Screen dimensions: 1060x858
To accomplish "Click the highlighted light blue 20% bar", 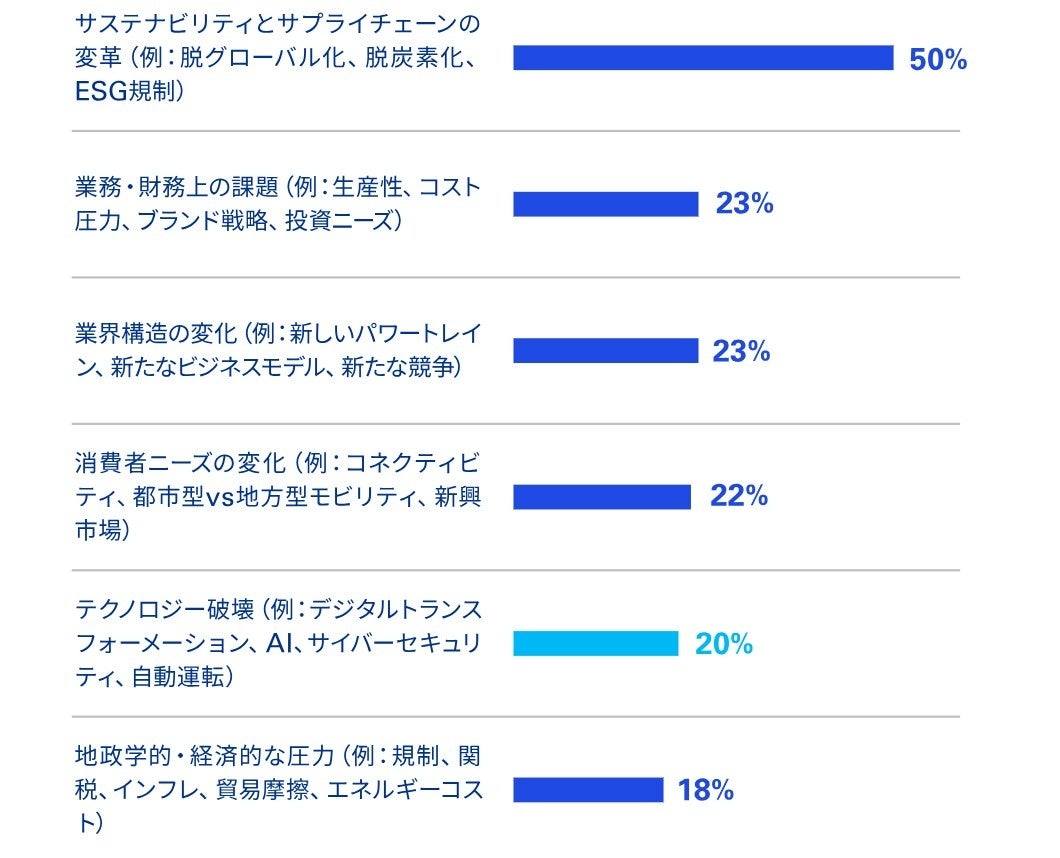I will 595,643.
